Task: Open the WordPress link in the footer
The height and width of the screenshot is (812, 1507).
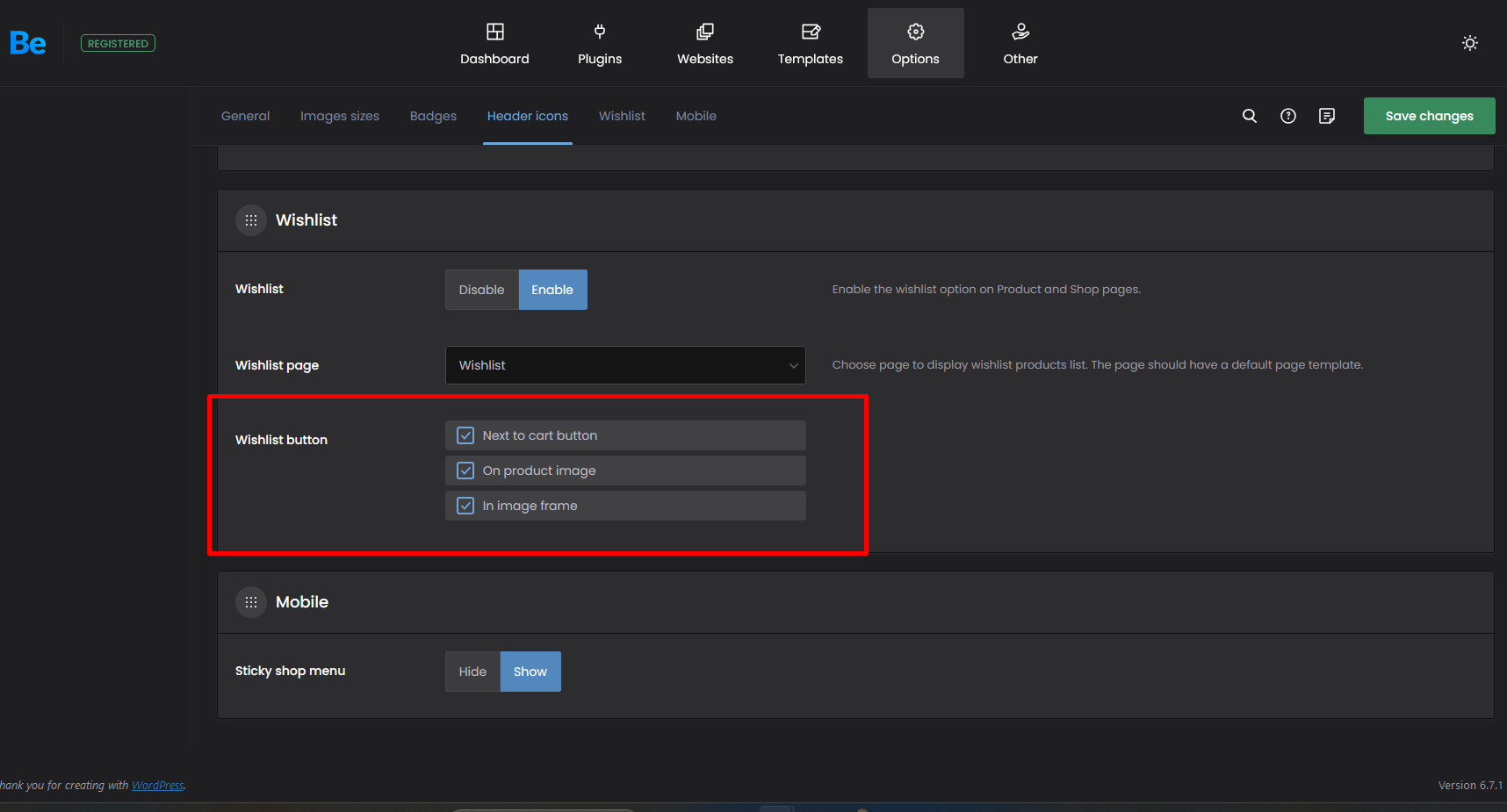Action: (158, 786)
